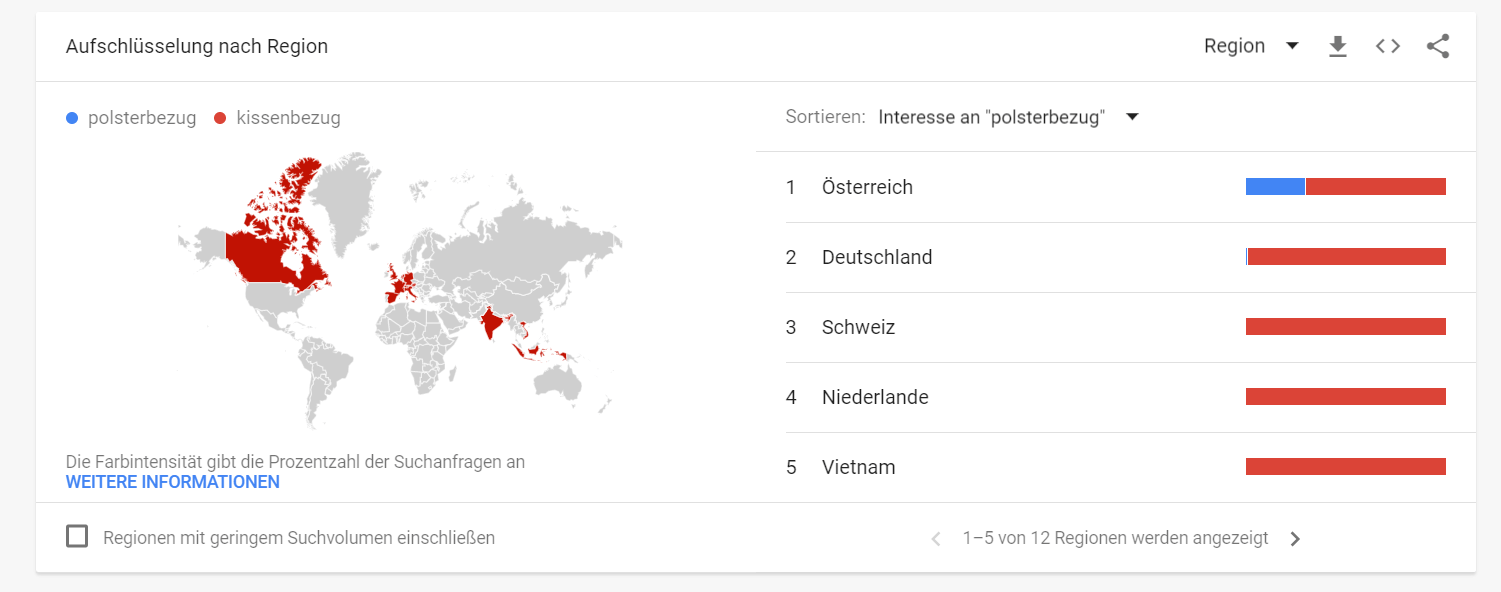
Task: Click the Region dropdown arrow
Action: pos(1292,46)
